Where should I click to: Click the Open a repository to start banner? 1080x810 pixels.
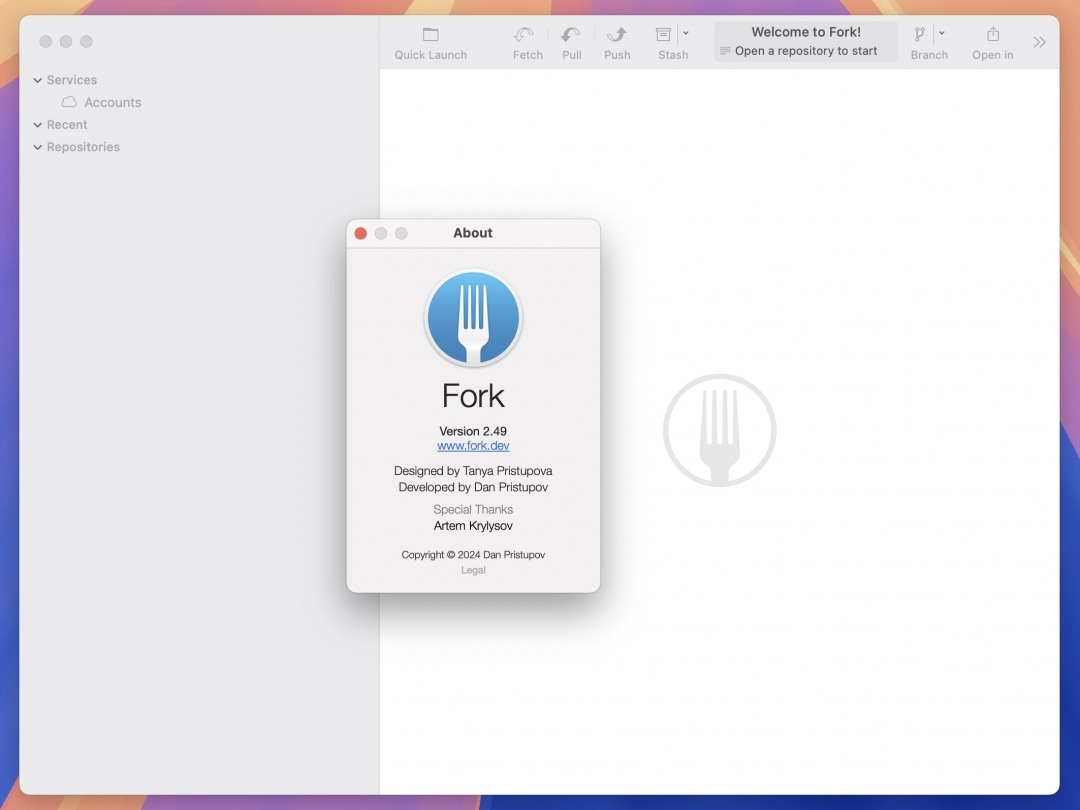805,50
